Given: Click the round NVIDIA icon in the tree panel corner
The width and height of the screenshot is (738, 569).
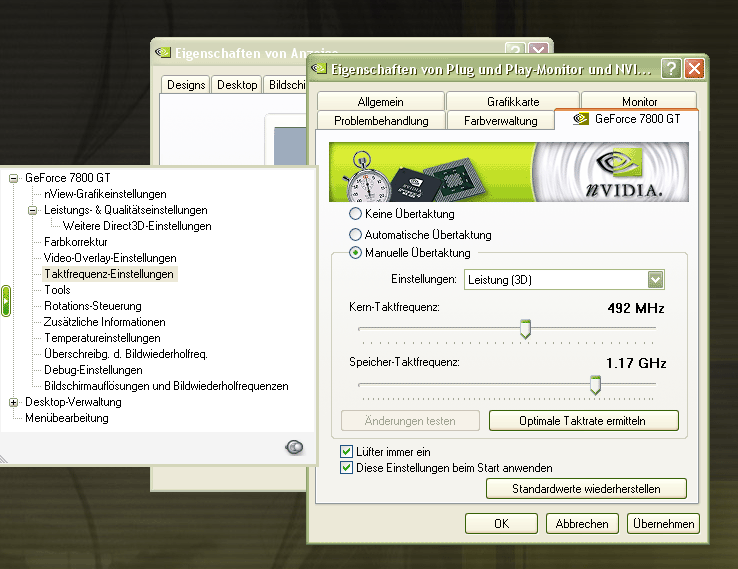Looking at the screenshot, I should [295, 447].
